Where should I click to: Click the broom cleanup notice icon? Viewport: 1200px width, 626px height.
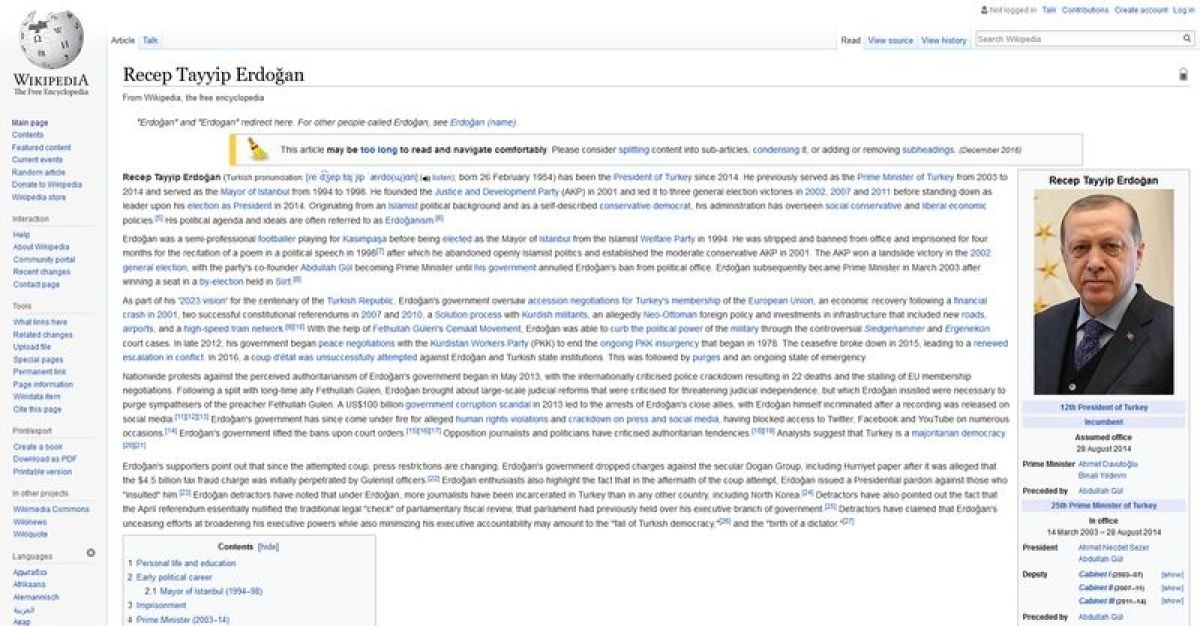tap(258, 149)
